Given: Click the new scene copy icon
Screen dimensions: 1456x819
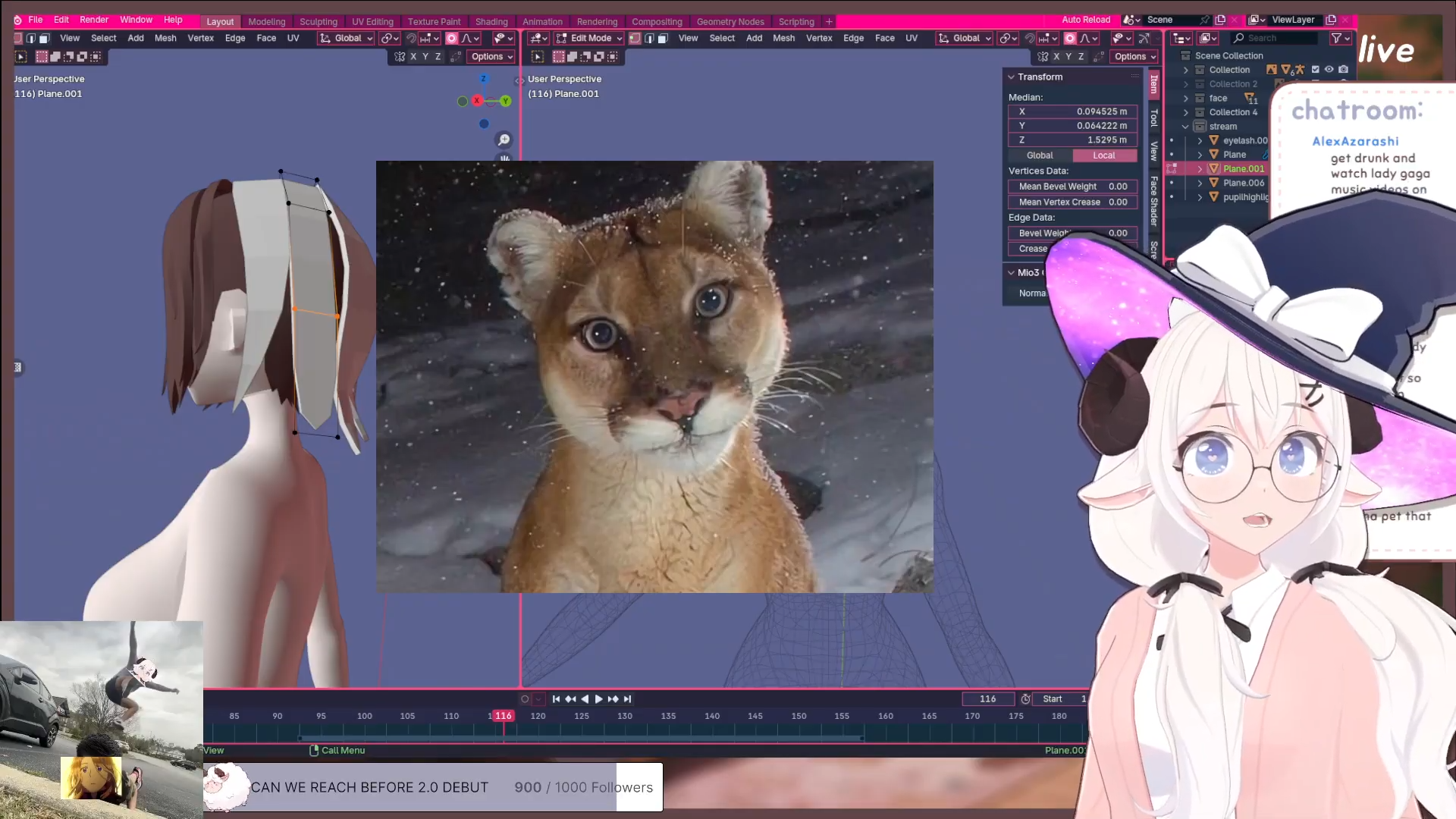Looking at the screenshot, I should click(x=1220, y=20).
